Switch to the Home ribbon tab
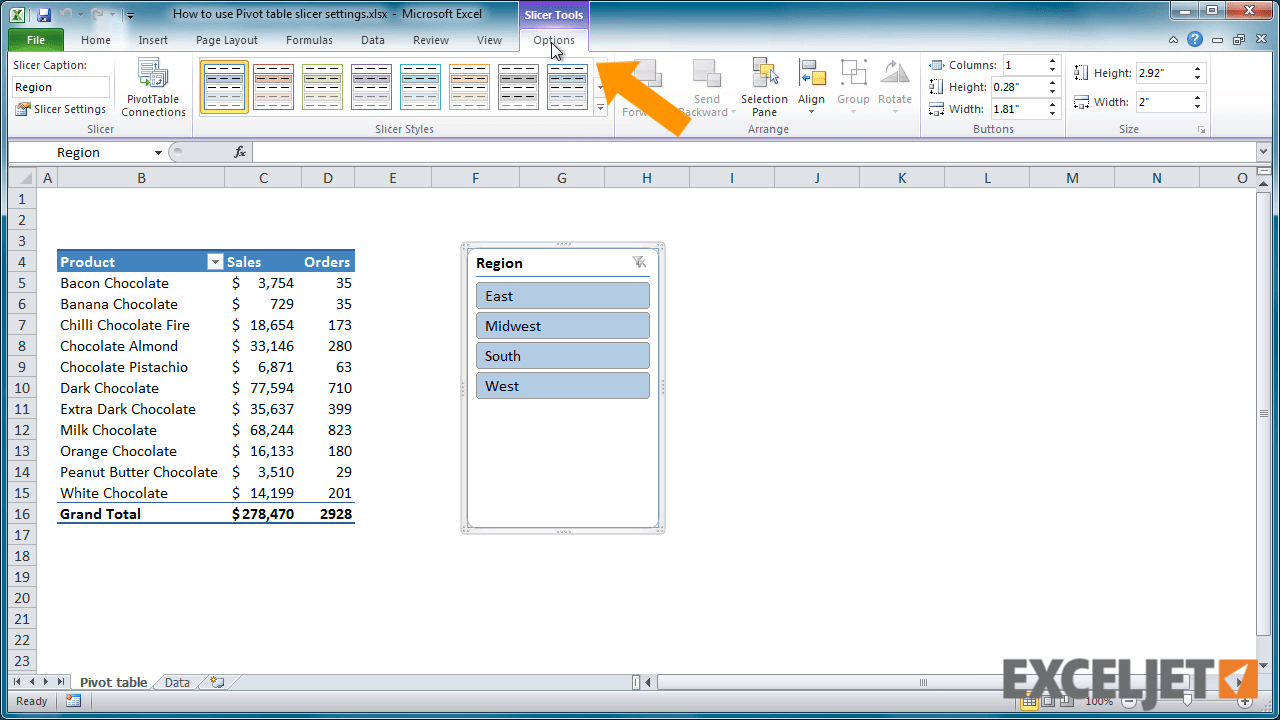Image resolution: width=1280 pixels, height=720 pixels. [x=96, y=40]
